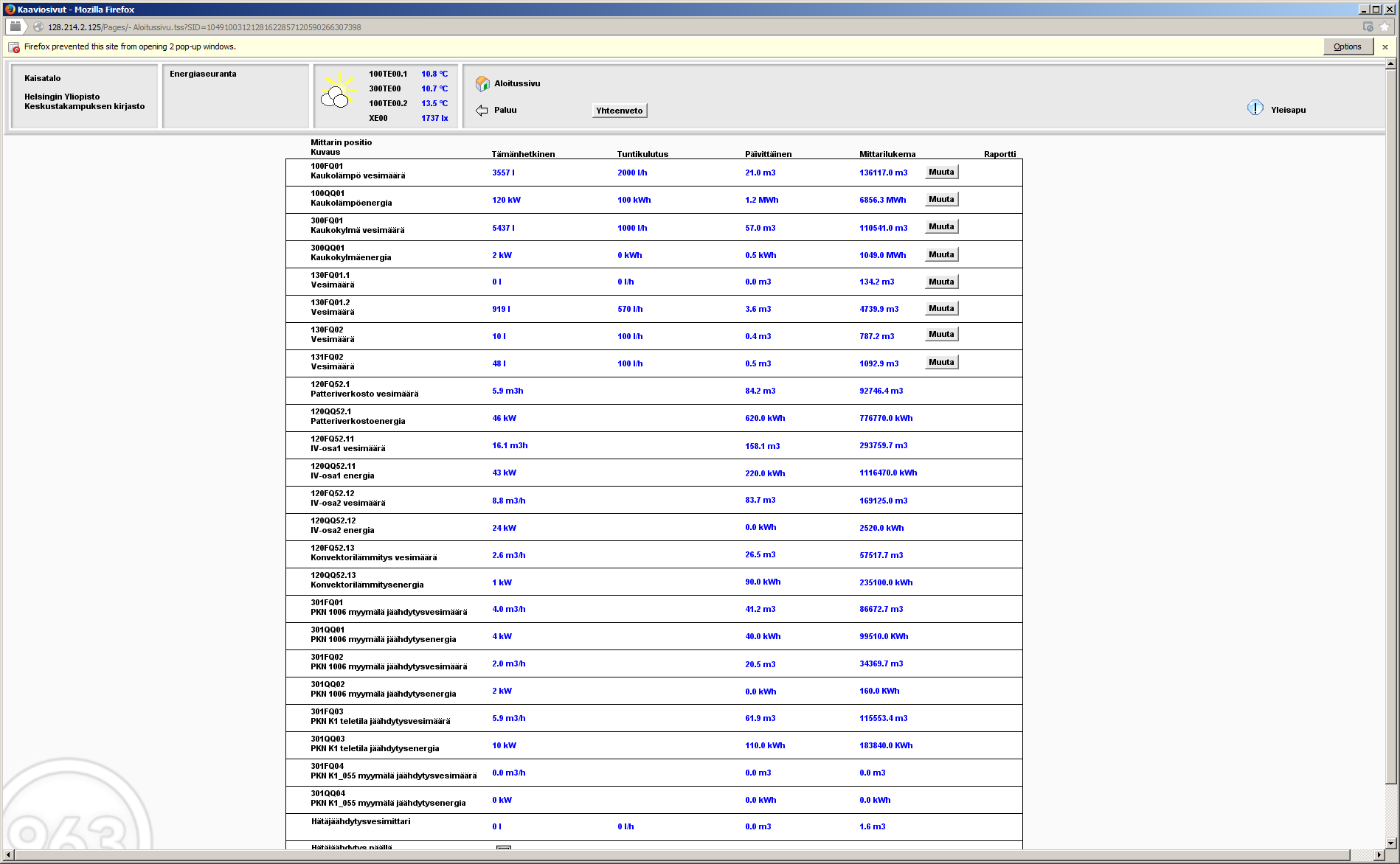Click Muuta for 130FQ02 Vesimäärä
Screen dimensions: 1400x864
(x=941, y=334)
